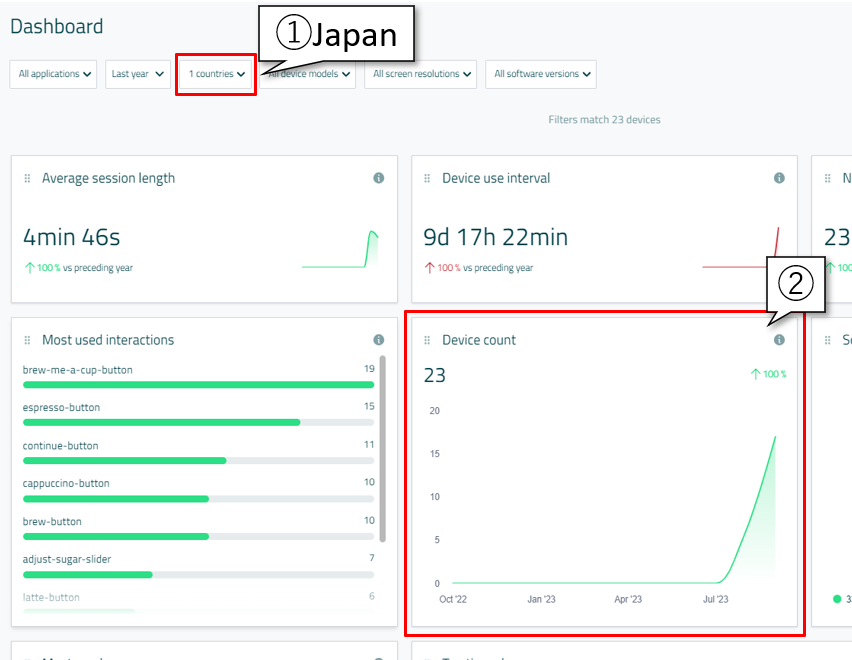Grab drag handle of Device use interval card
Viewport: 852px width, 660px height.
(428, 178)
